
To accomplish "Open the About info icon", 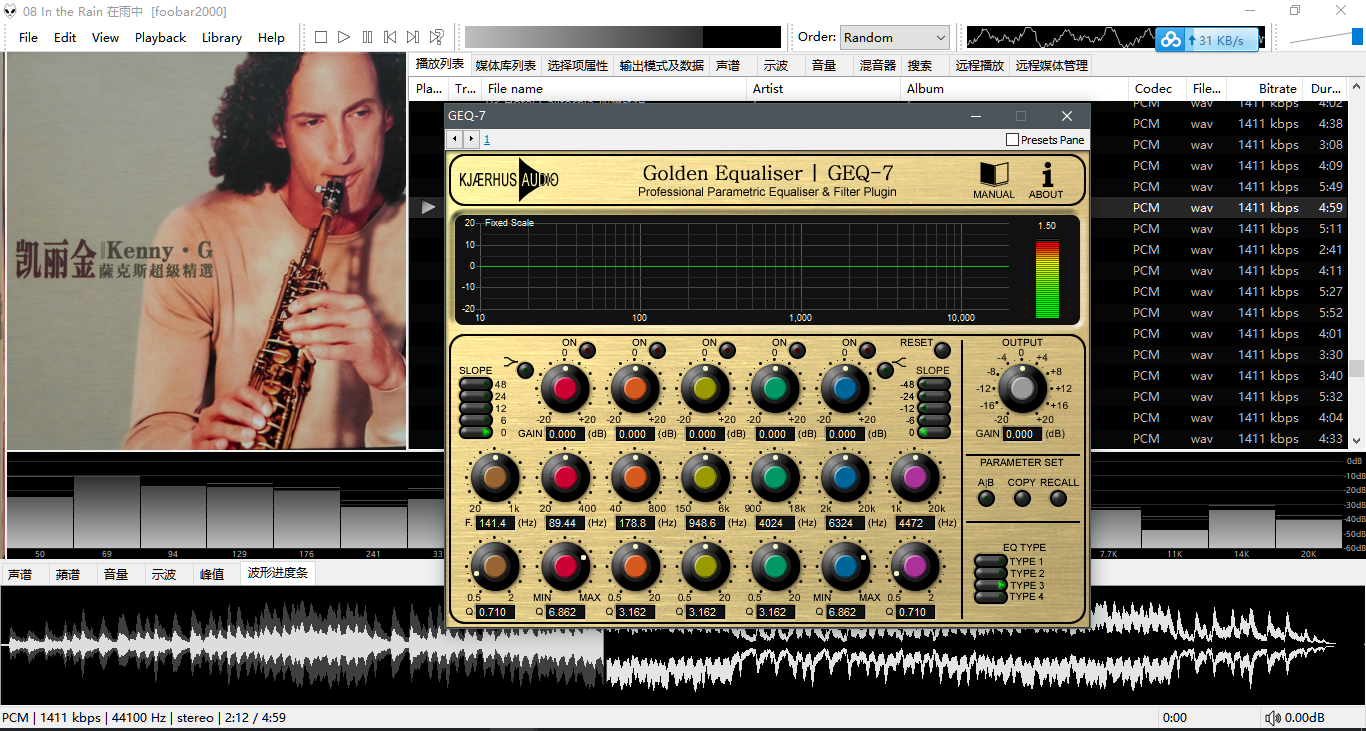I will [1046, 178].
